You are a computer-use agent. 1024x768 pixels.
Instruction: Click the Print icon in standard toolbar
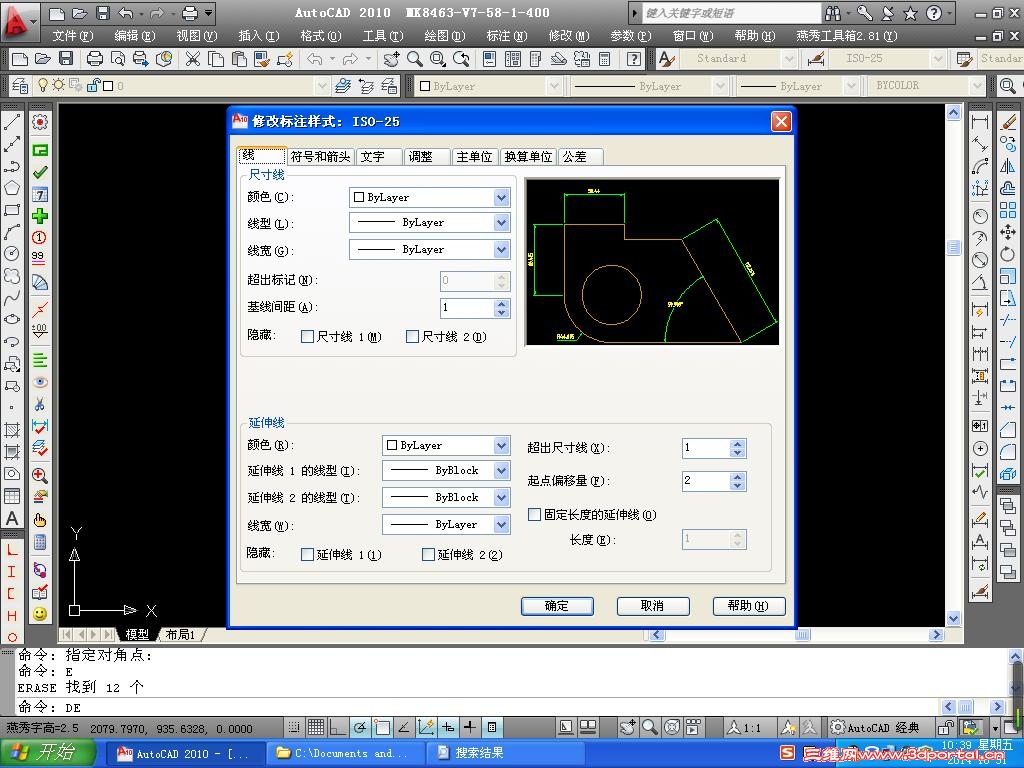point(95,59)
